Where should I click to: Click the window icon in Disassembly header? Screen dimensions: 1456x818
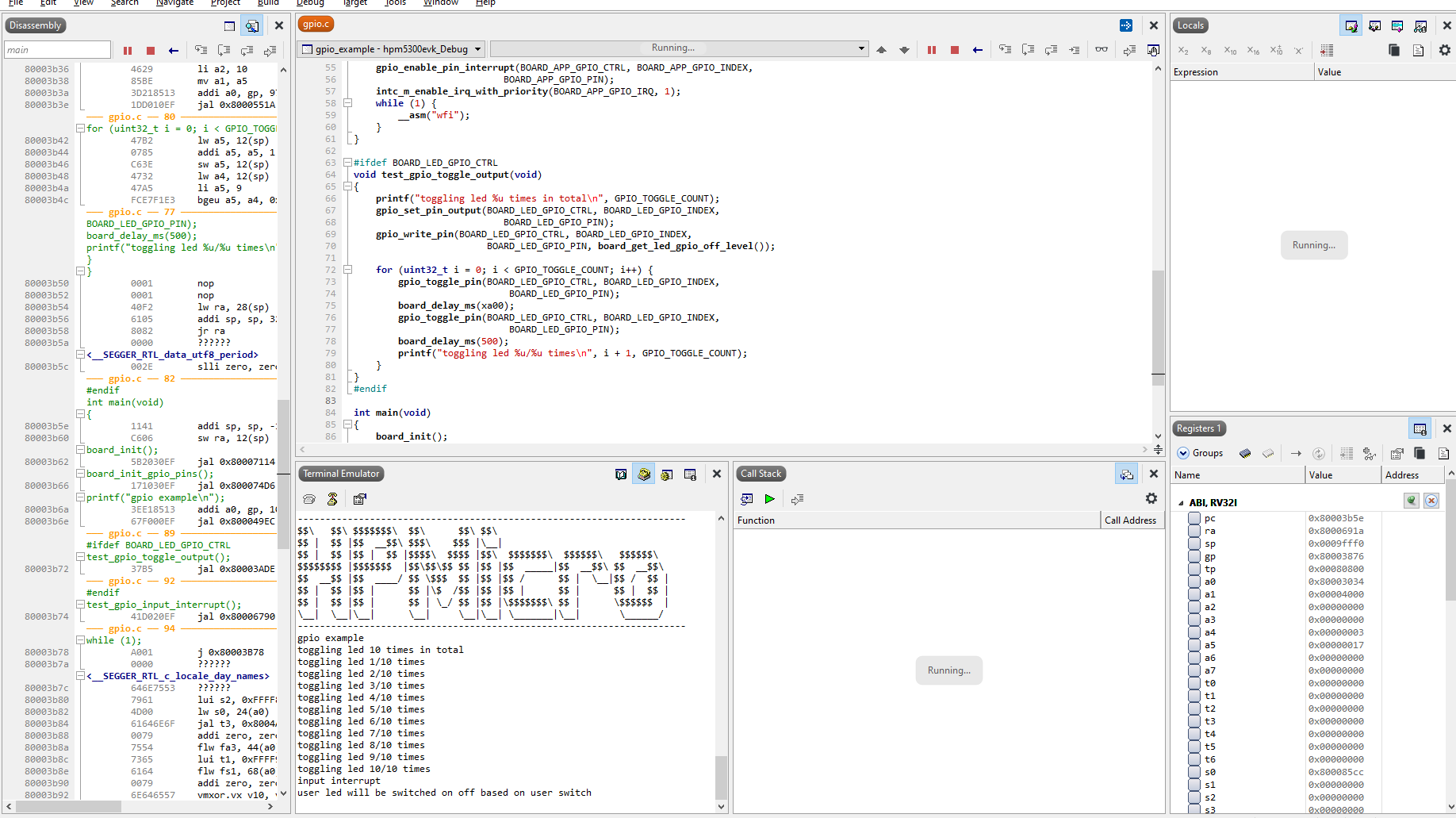tap(229, 25)
